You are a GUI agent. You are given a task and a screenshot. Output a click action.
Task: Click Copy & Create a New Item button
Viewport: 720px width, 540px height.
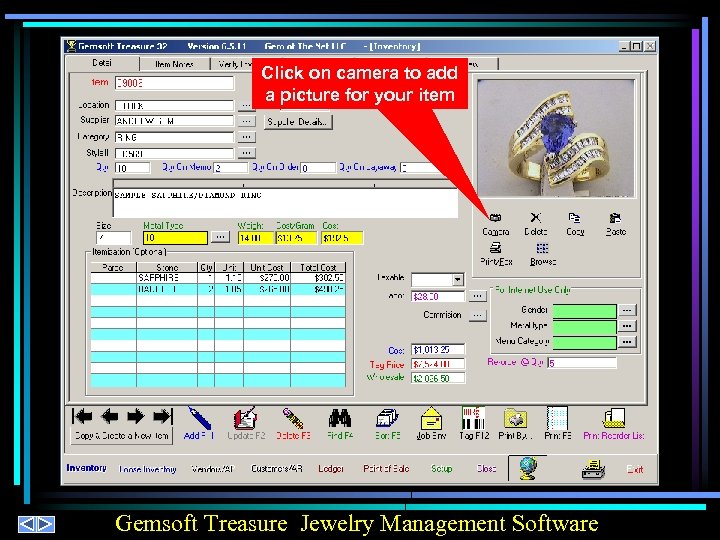[x=122, y=436]
